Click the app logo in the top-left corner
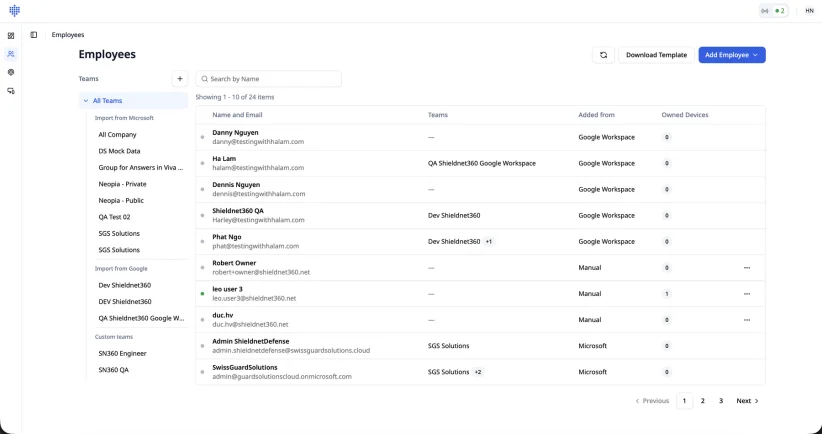822x434 pixels. [x=15, y=10]
